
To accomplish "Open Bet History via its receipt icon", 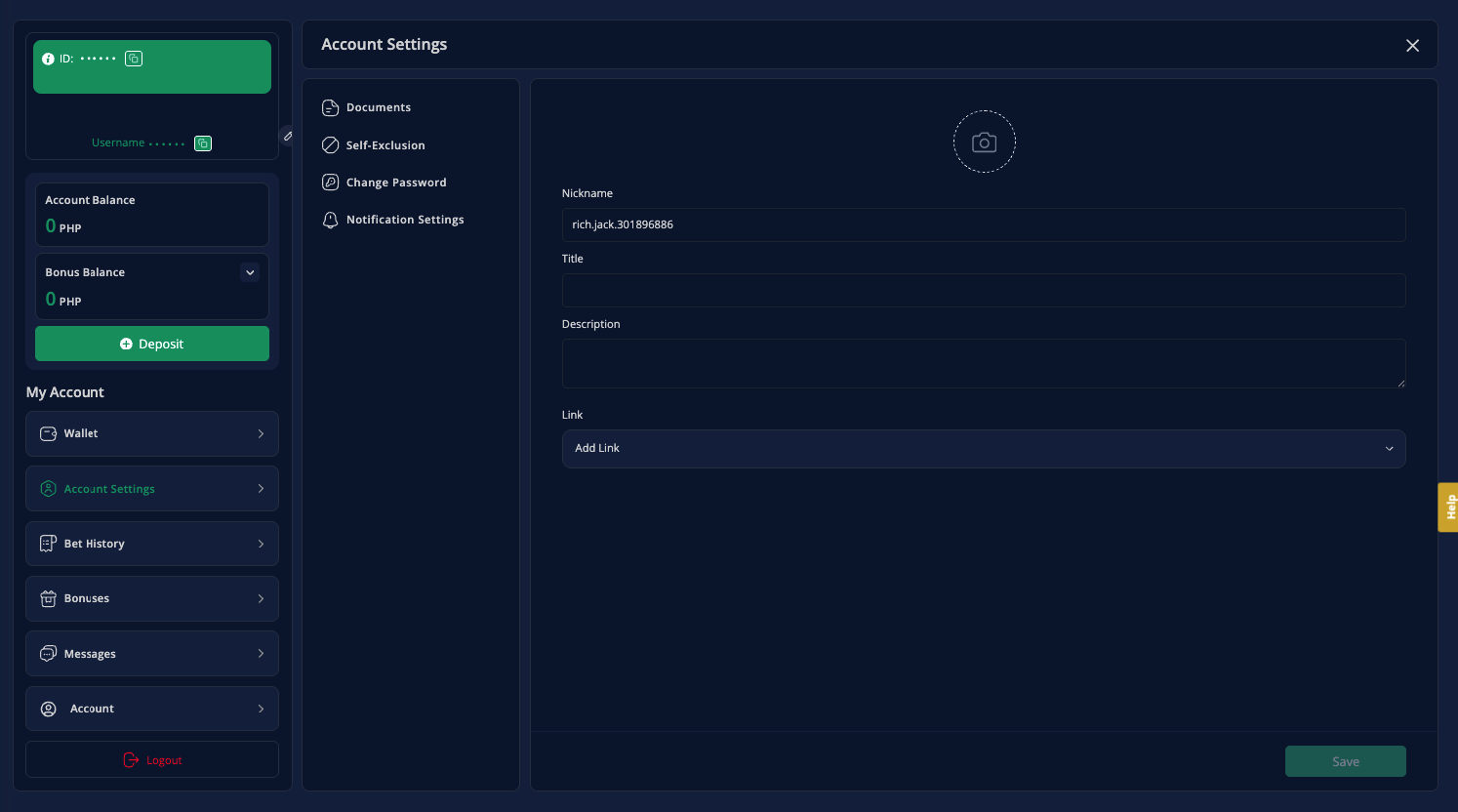I will (x=48, y=544).
